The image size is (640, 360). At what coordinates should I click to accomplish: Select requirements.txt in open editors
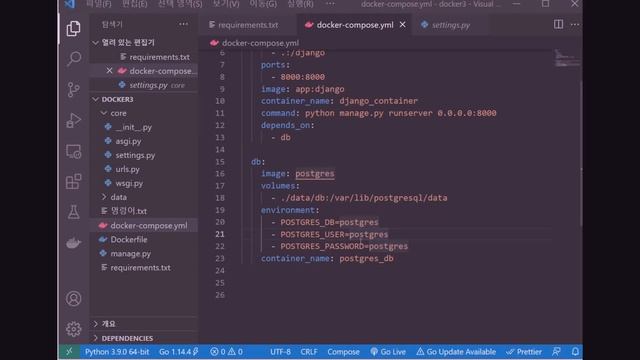(144, 57)
